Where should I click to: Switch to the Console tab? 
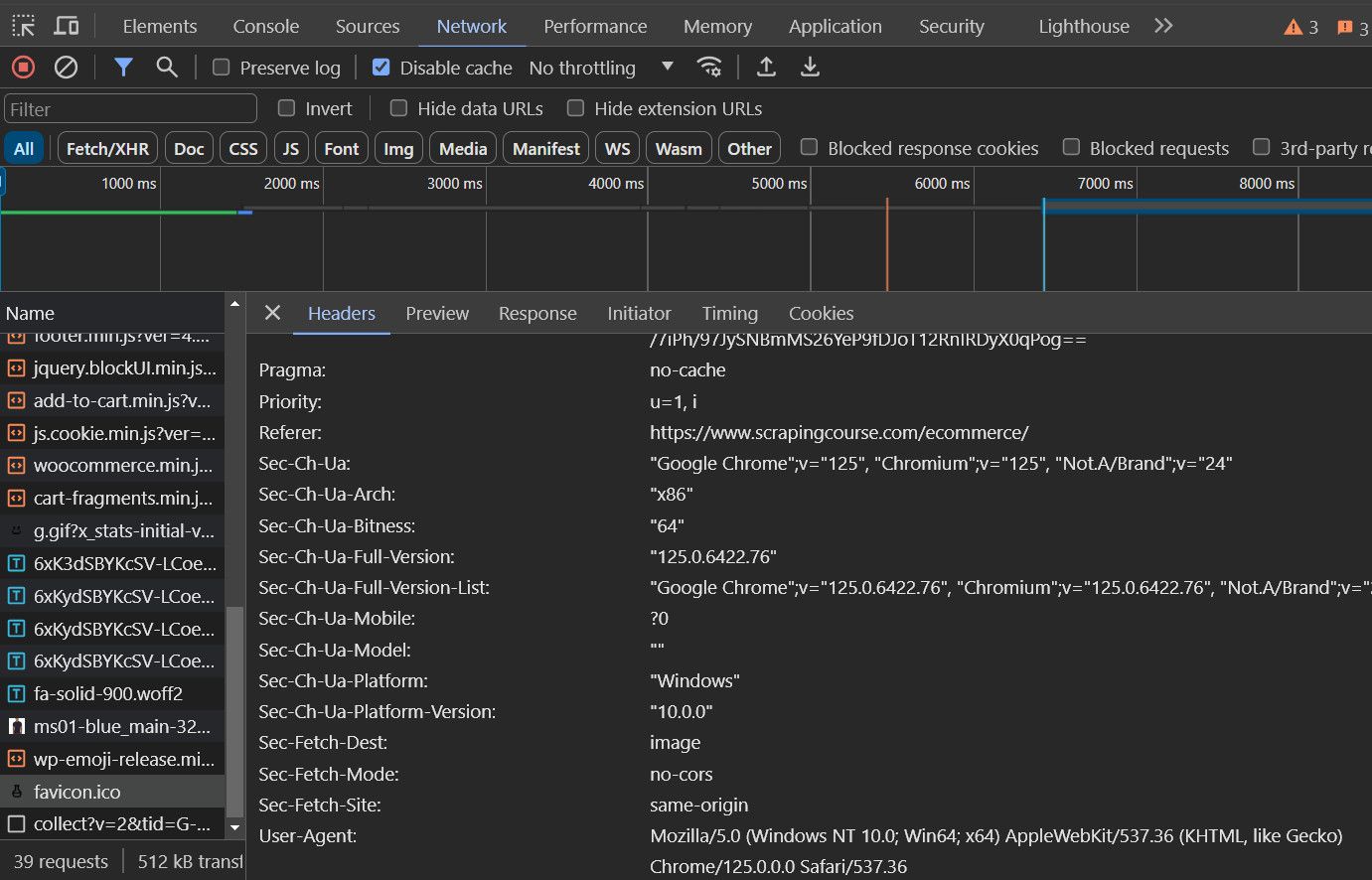pos(266,27)
